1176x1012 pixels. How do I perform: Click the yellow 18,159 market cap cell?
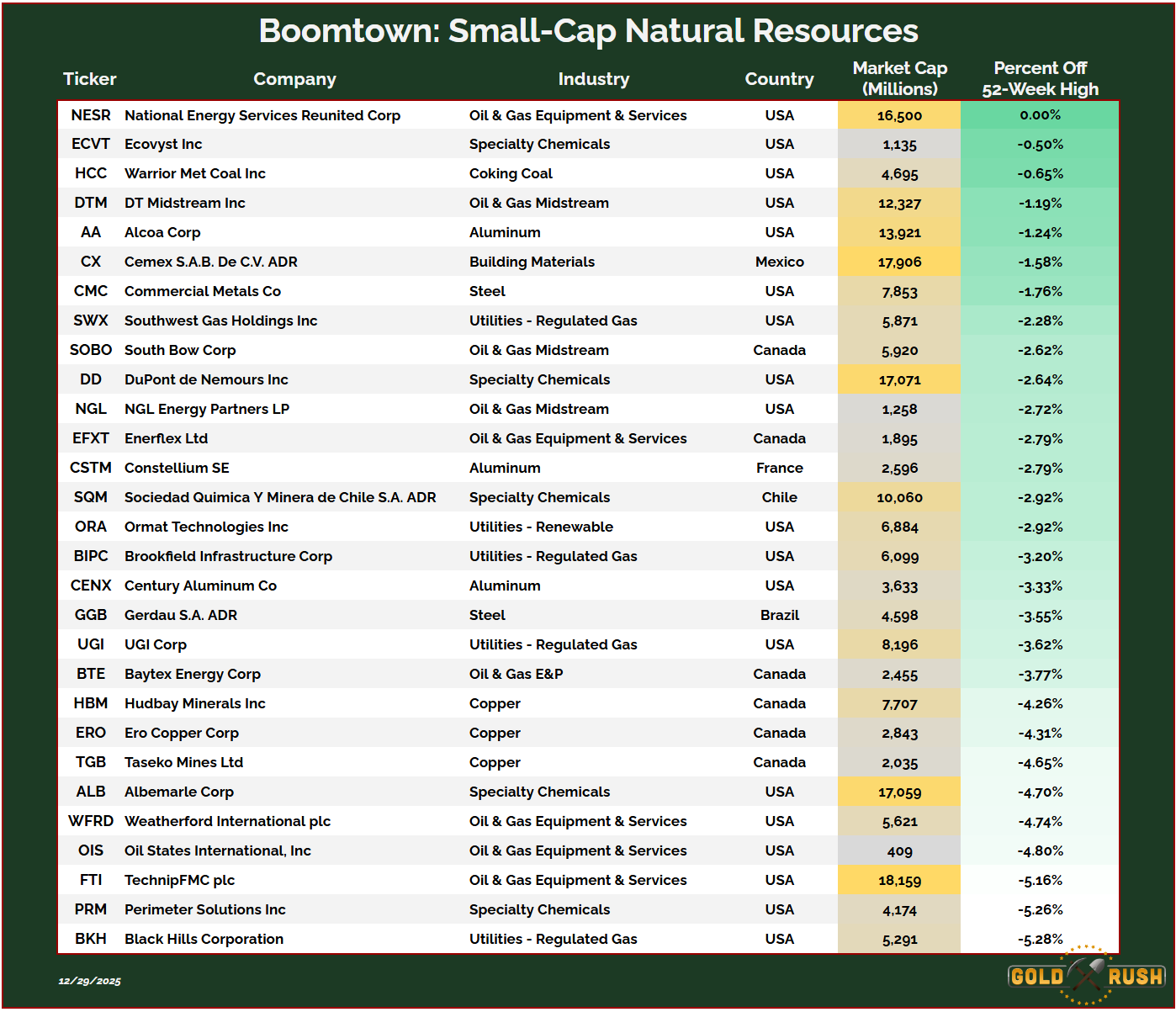click(899, 881)
